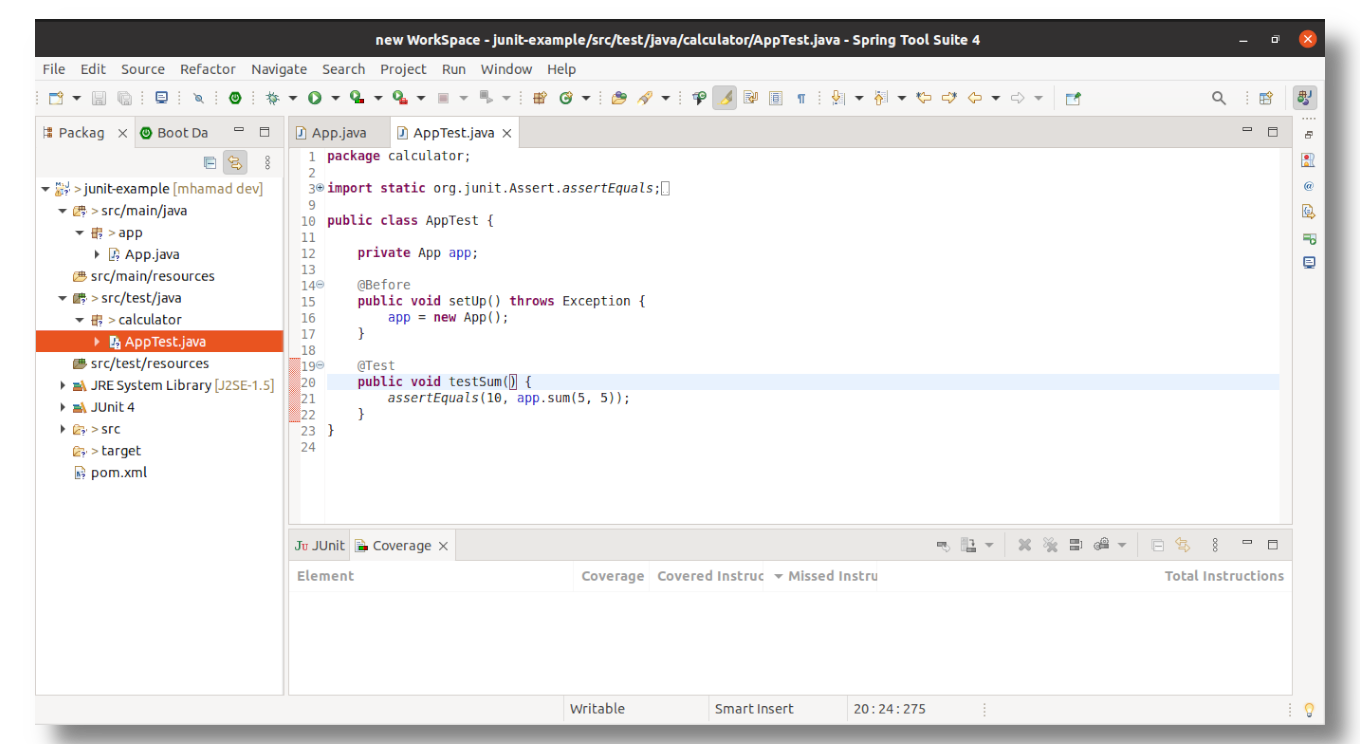Expand the JRE System Library node

63,385
